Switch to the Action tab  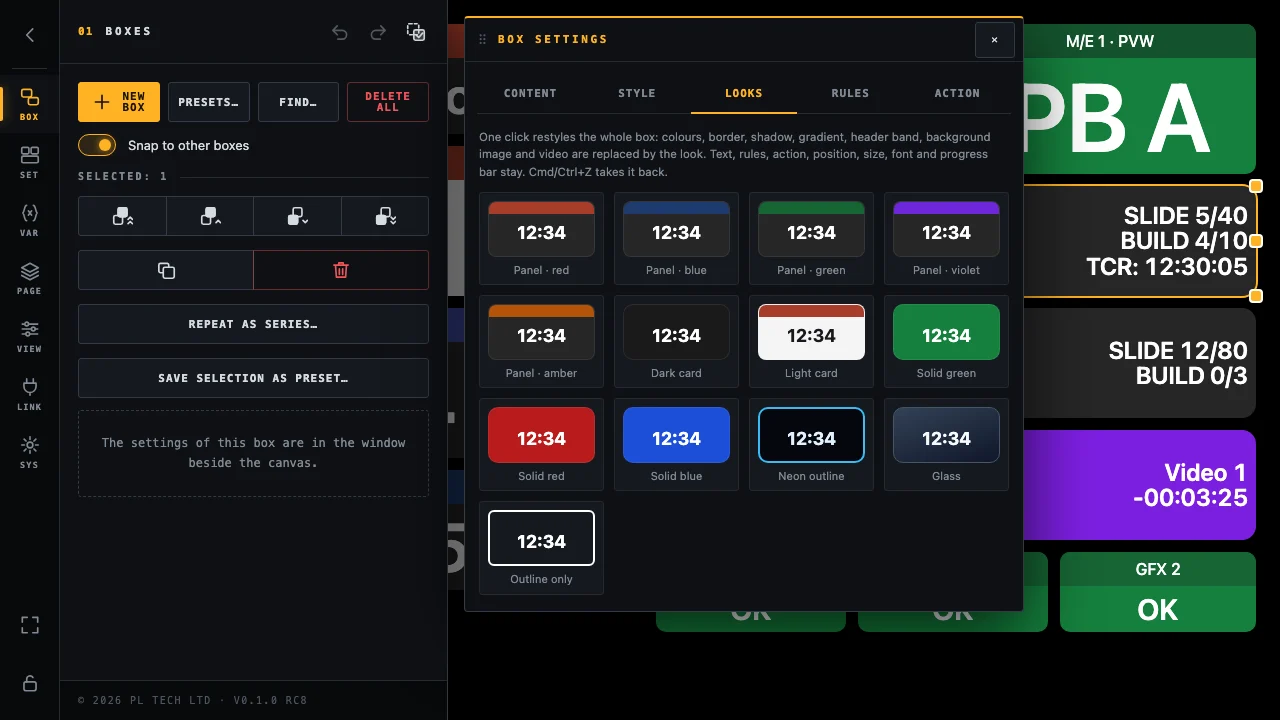957,93
